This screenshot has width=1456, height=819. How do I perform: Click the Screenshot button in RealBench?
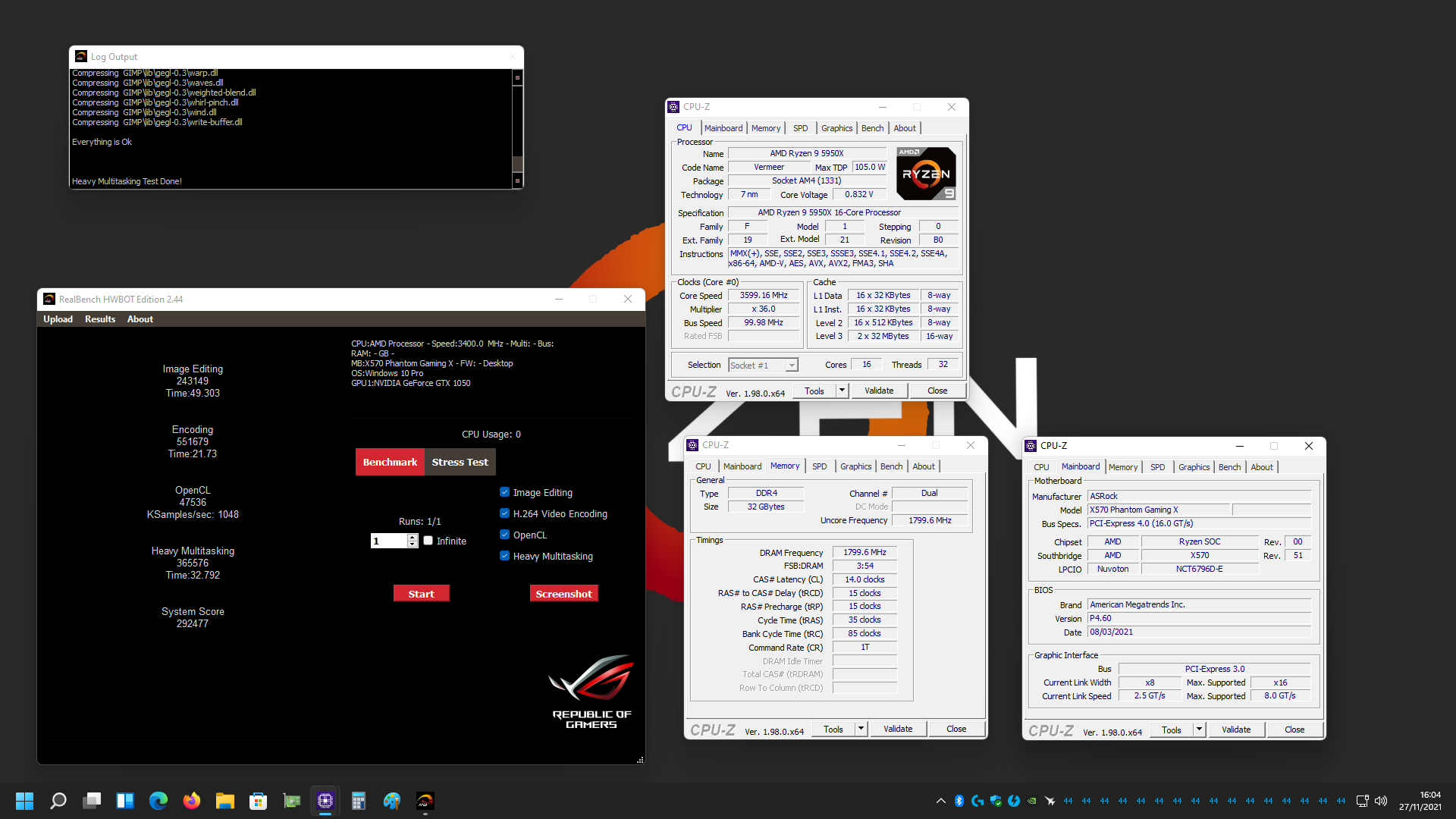(x=563, y=594)
